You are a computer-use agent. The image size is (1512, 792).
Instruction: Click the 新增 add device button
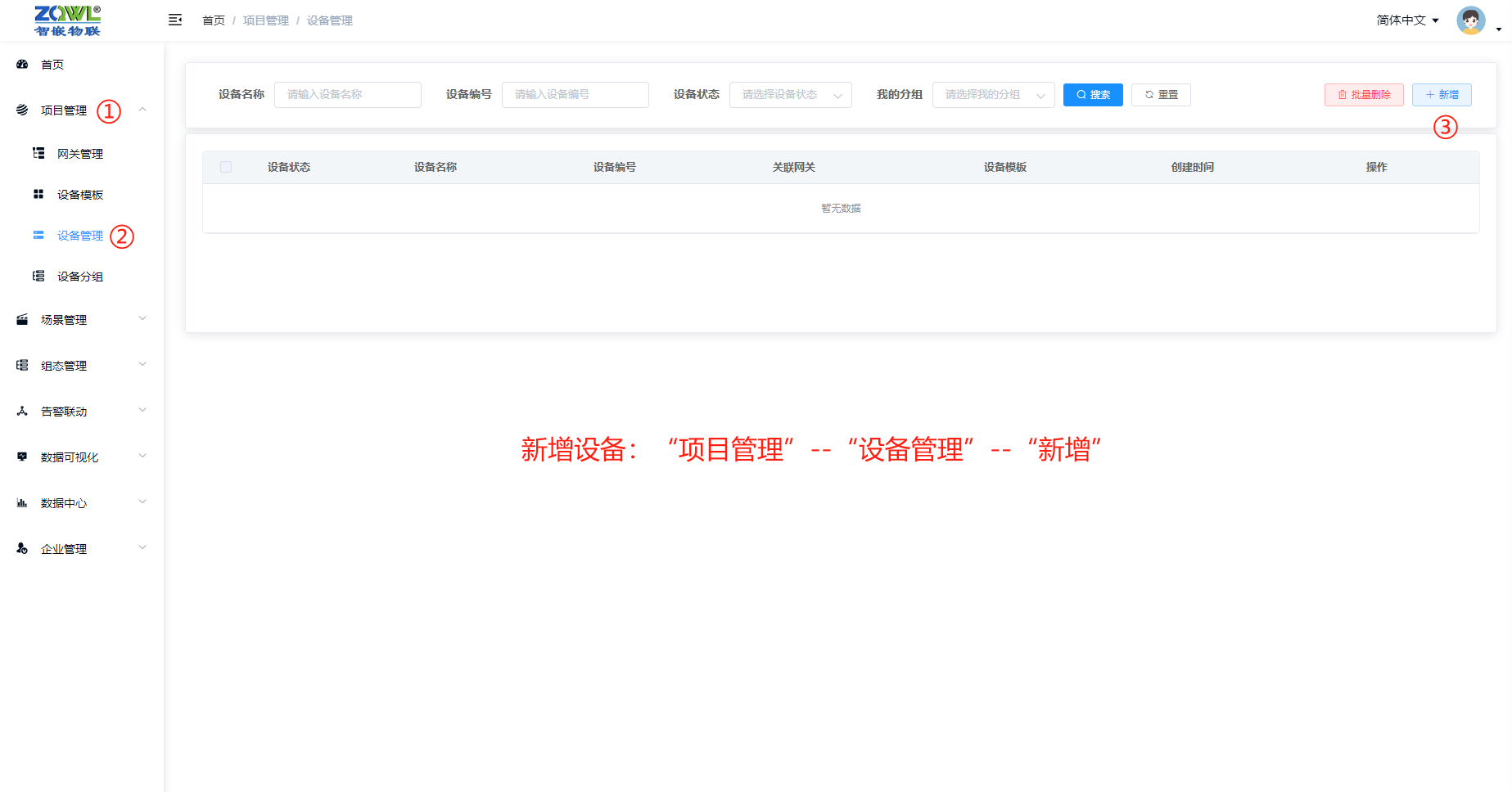point(1442,95)
